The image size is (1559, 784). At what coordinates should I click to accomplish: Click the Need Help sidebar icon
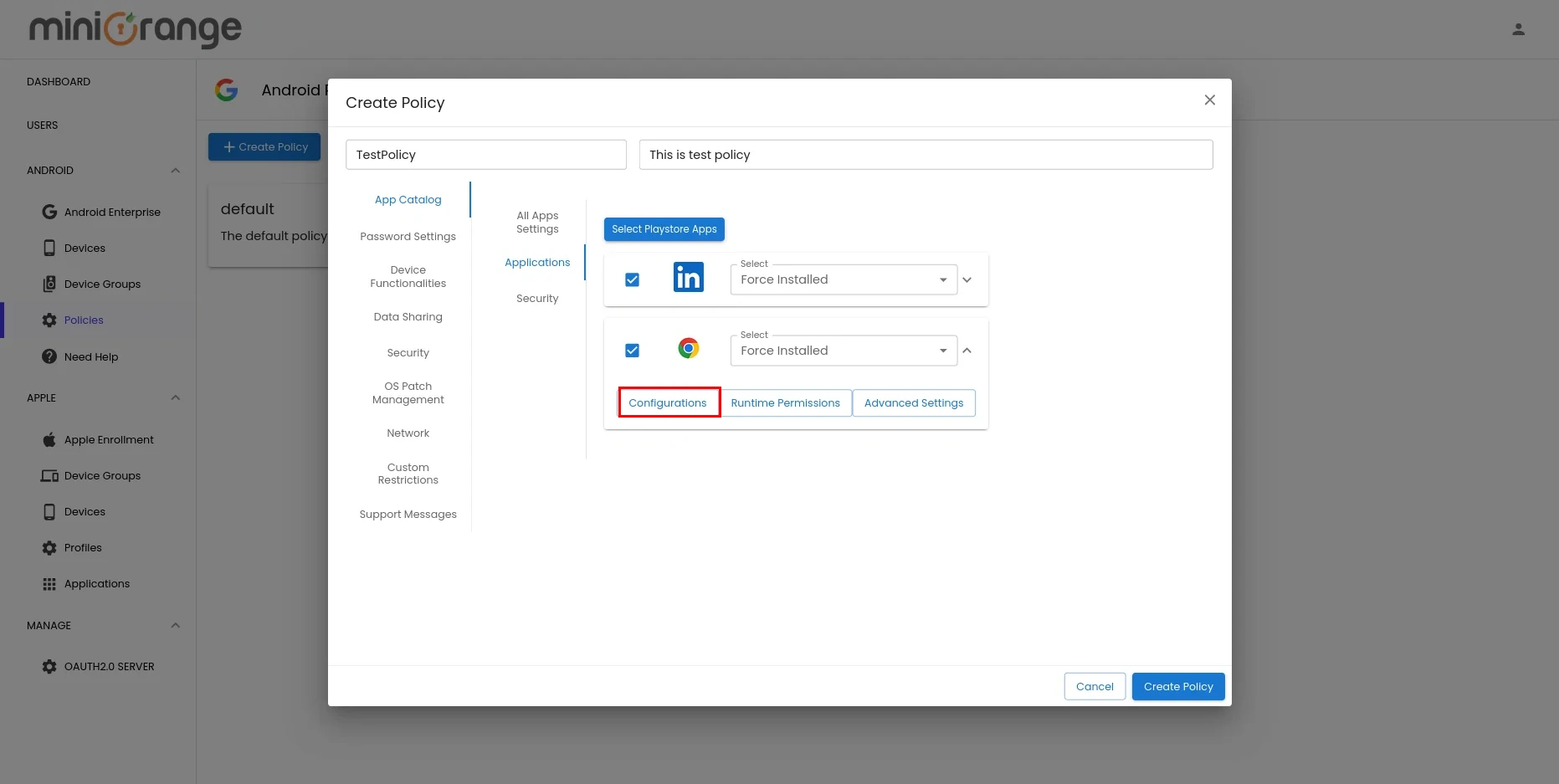point(49,356)
